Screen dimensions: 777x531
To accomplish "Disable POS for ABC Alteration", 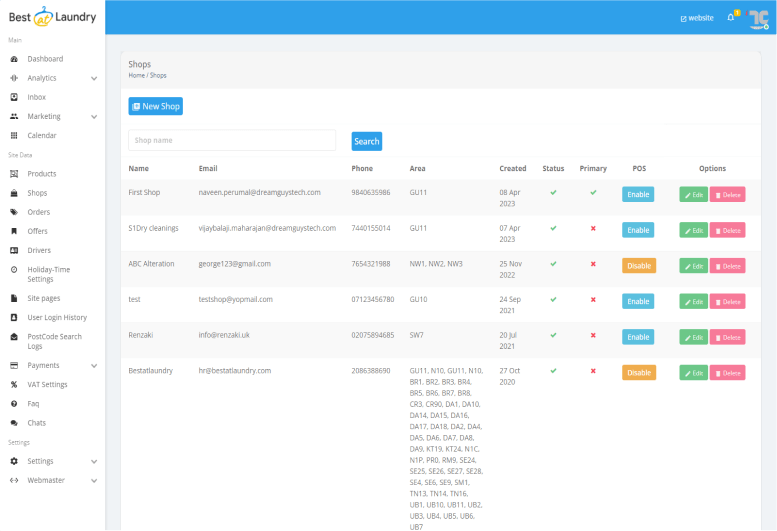I will (x=638, y=266).
